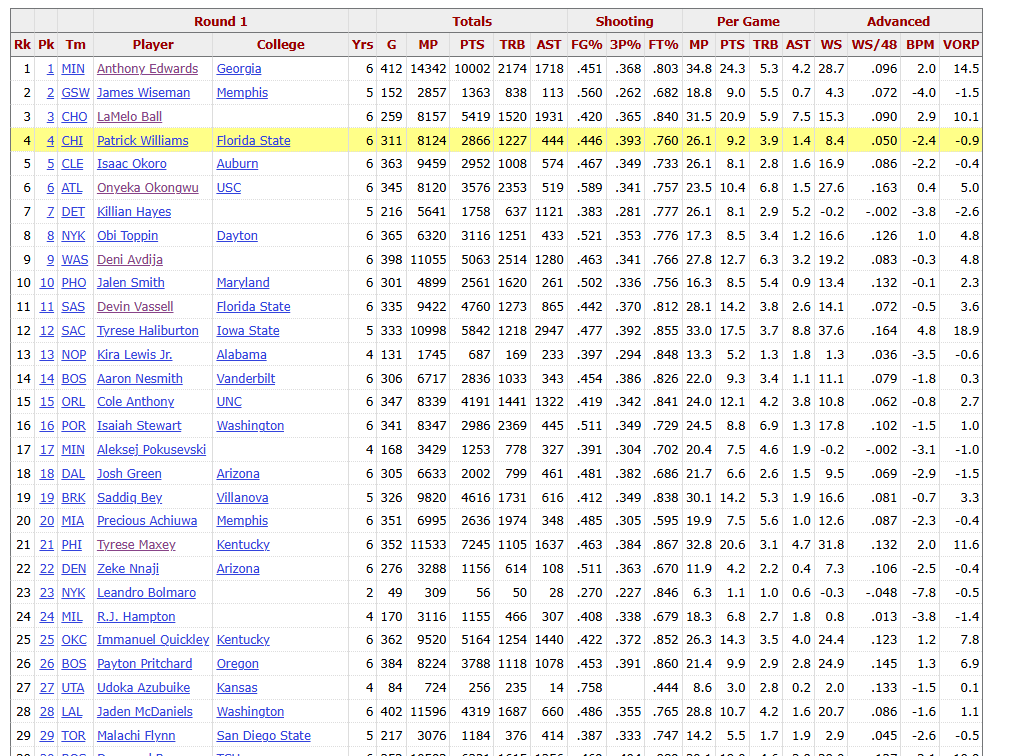Click Tyrese Maxey player name
The image size is (1026, 756).
[x=136, y=545]
